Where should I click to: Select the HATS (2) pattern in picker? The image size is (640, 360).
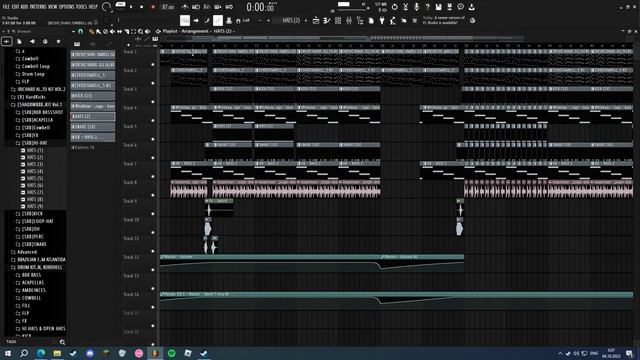[93, 116]
